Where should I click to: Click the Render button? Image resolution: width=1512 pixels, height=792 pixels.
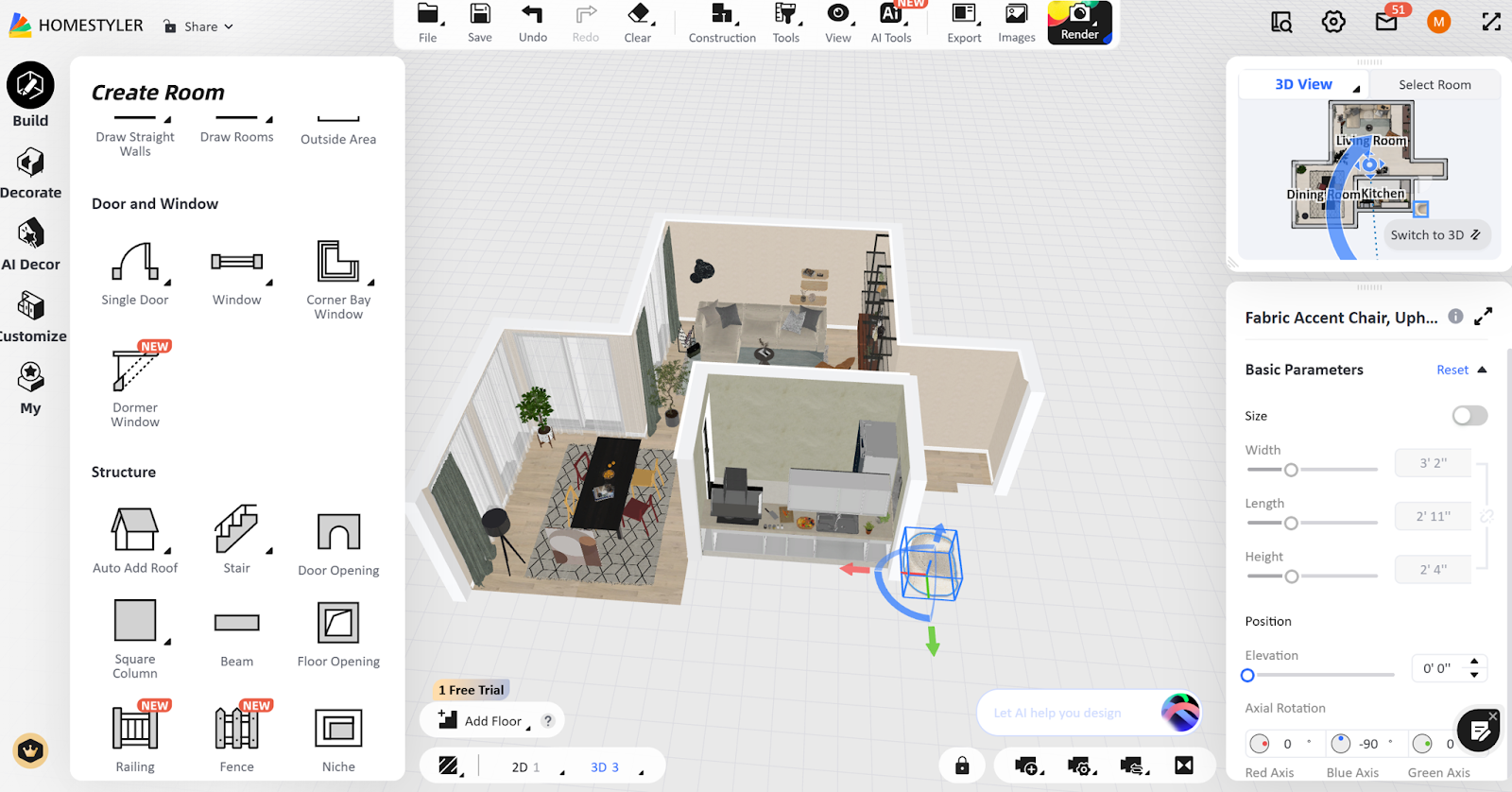(x=1080, y=23)
